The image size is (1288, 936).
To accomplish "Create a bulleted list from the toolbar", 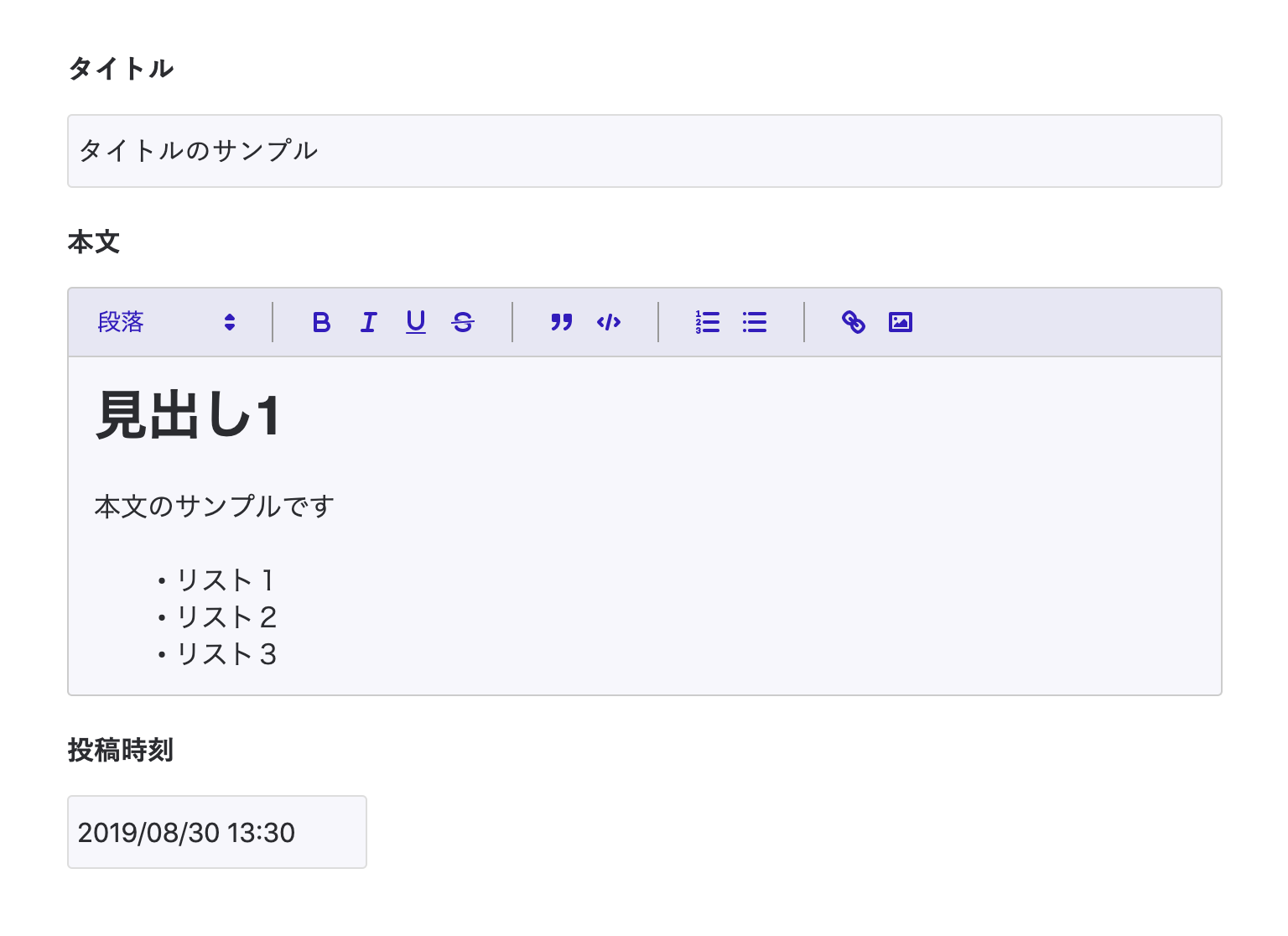I will click(755, 322).
